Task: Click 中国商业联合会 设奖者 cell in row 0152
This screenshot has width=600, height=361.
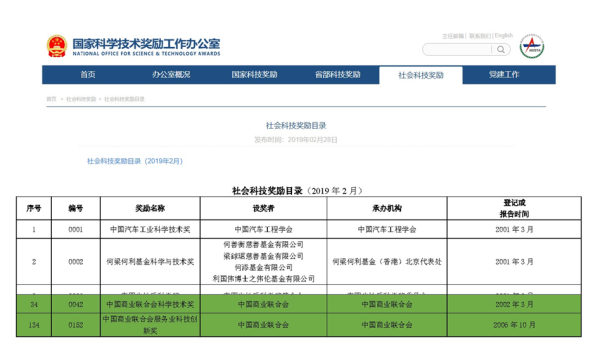Action: (x=263, y=325)
